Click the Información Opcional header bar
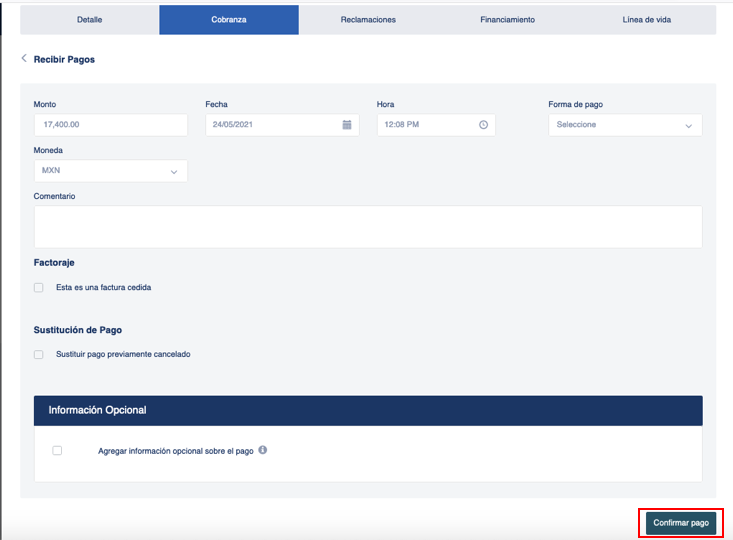 (x=368, y=410)
